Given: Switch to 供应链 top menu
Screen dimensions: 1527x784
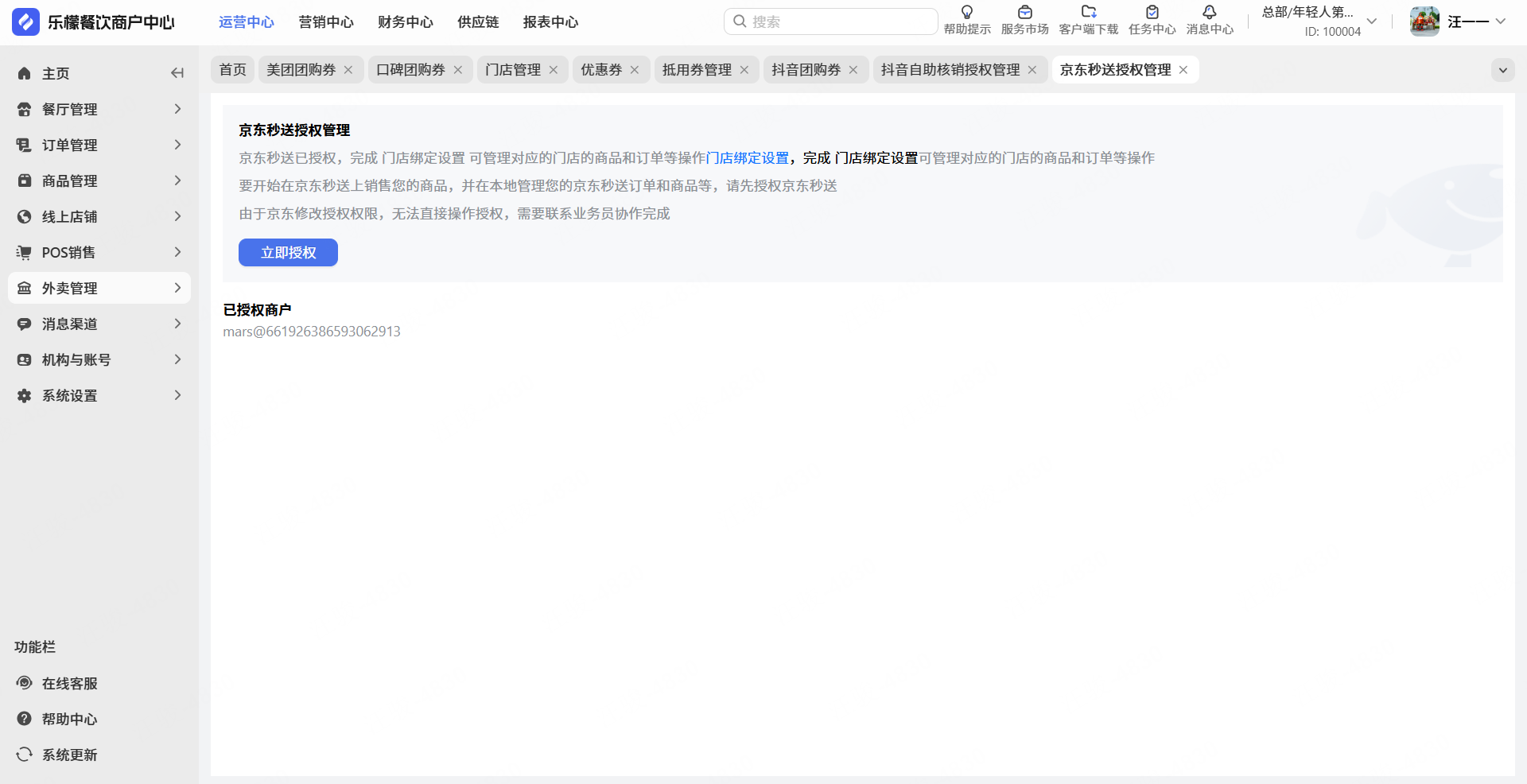Looking at the screenshot, I should click(x=478, y=22).
